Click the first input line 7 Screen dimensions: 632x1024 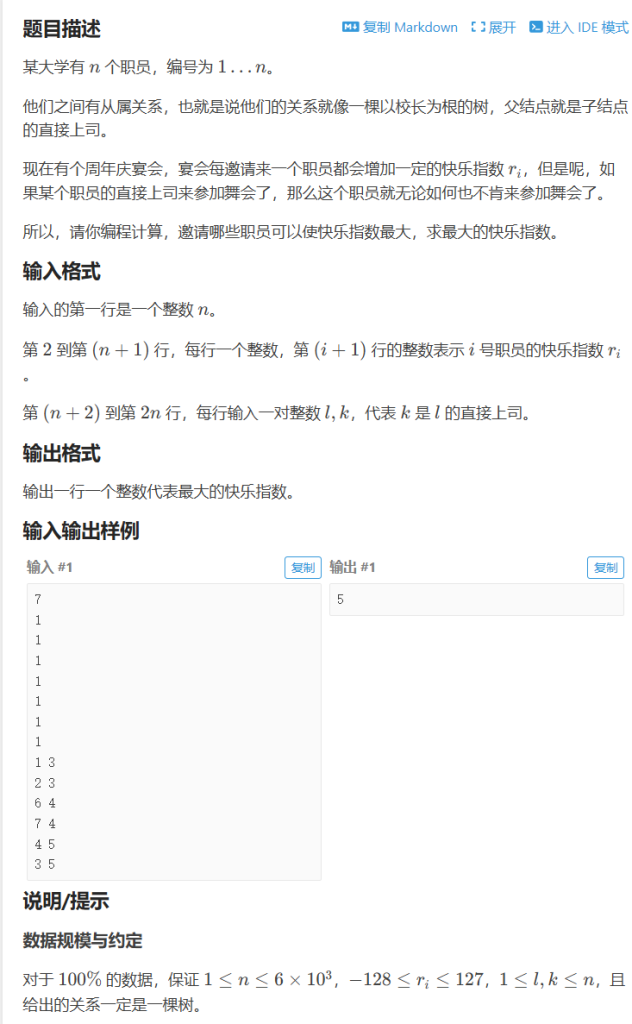(38, 599)
